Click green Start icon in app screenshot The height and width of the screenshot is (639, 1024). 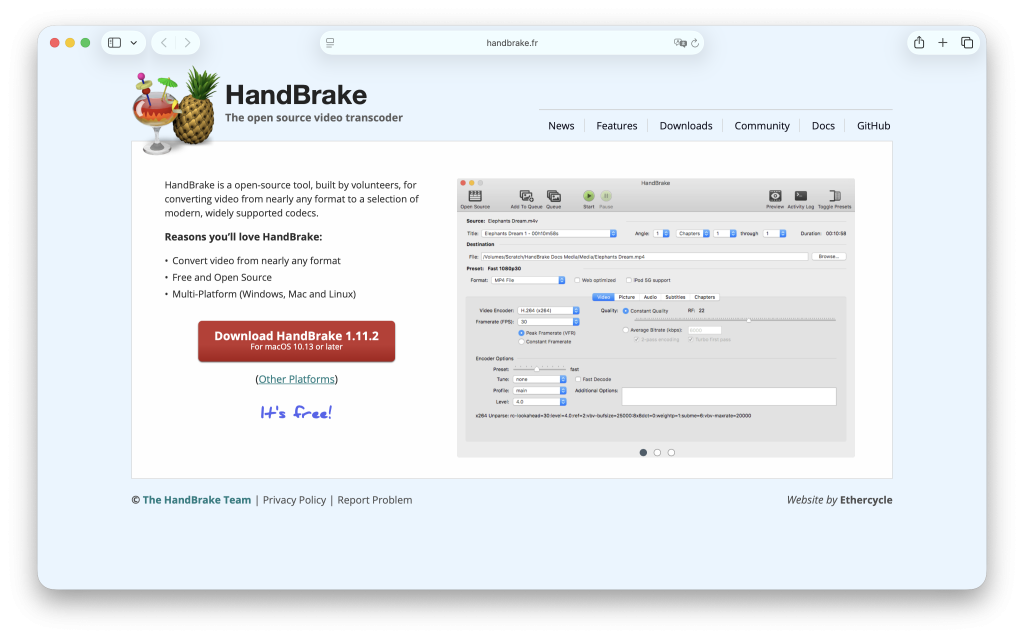click(x=588, y=198)
